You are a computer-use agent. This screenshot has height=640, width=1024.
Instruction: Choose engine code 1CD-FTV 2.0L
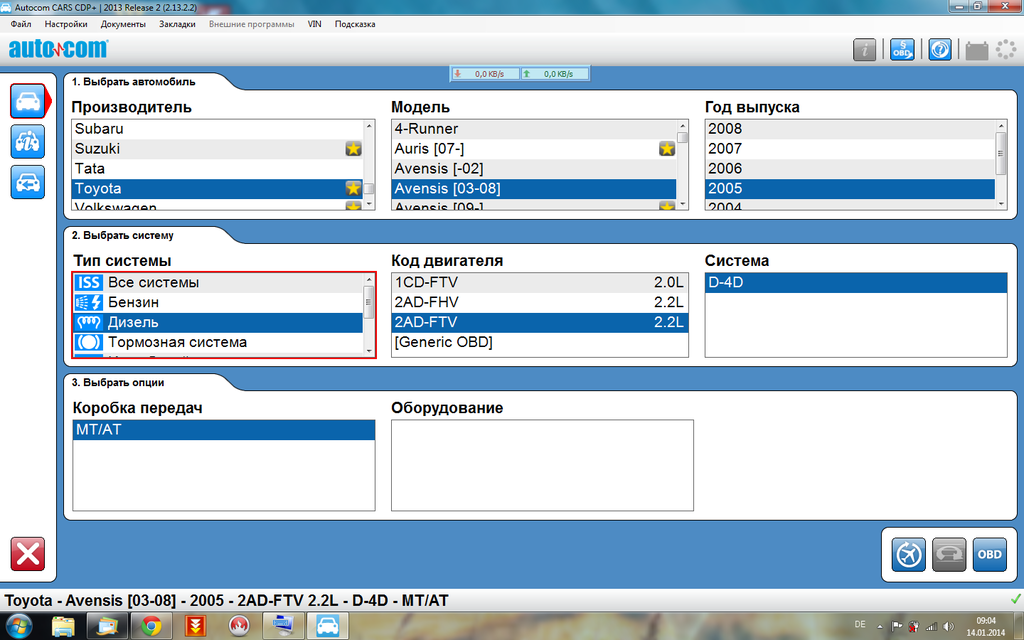click(x=539, y=283)
